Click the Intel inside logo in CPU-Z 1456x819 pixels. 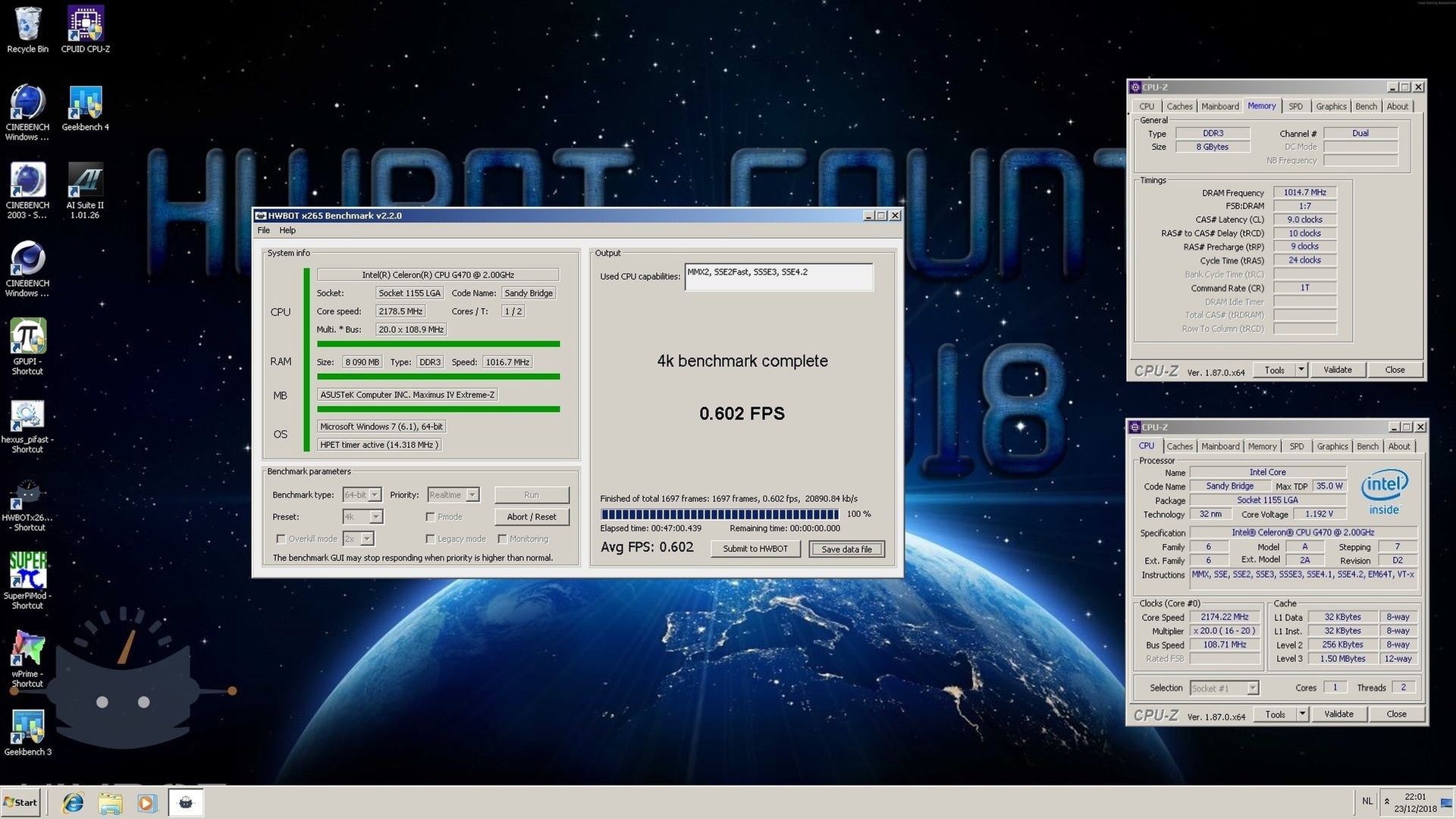[1385, 491]
